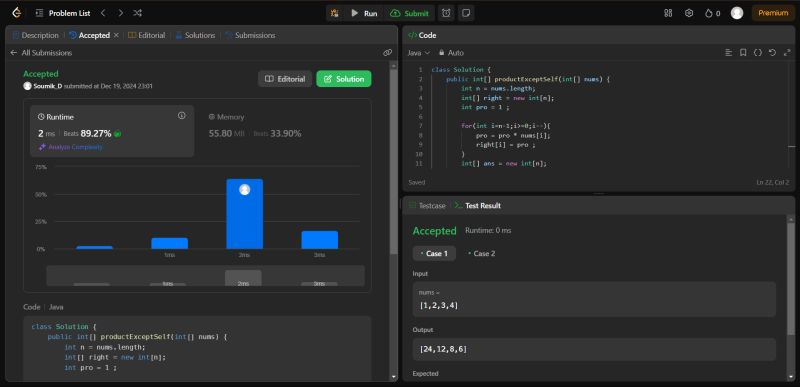Click Analyze Complexity link

(x=71, y=147)
